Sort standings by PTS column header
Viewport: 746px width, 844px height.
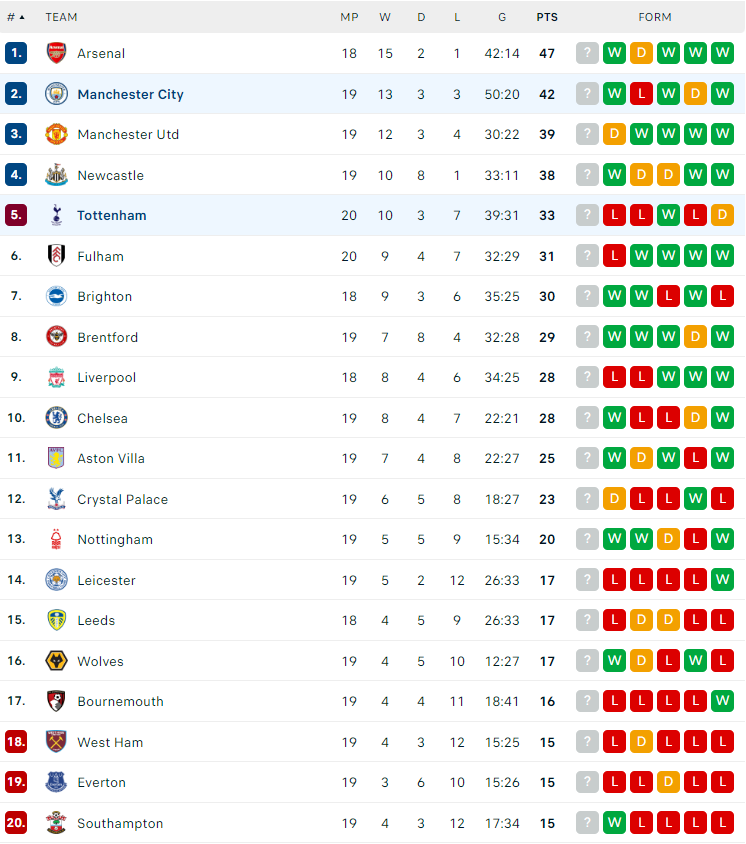click(x=547, y=17)
